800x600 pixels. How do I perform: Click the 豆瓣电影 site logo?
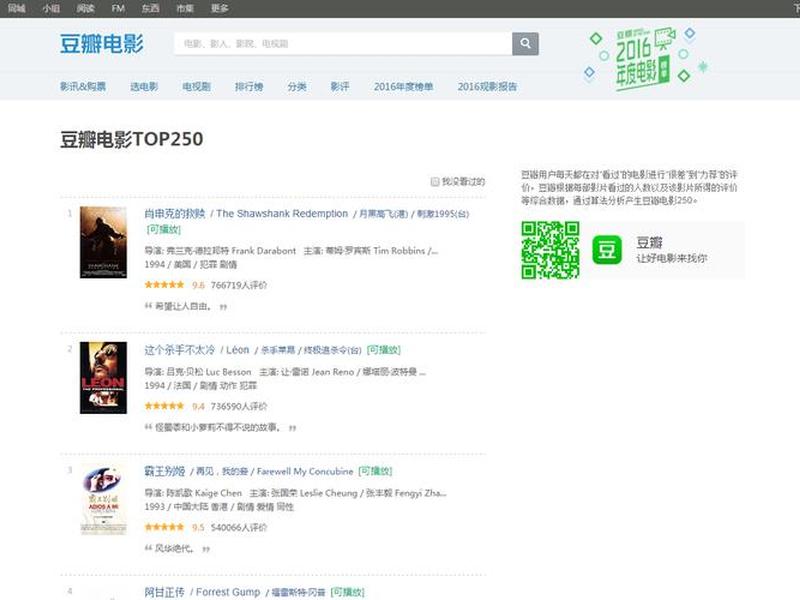pyautogui.click(x=102, y=44)
